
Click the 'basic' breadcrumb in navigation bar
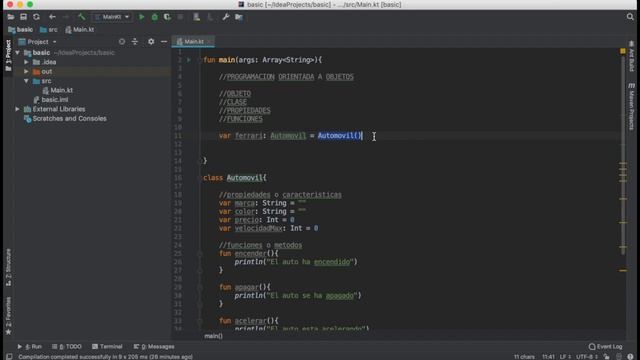[x=20, y=29]
